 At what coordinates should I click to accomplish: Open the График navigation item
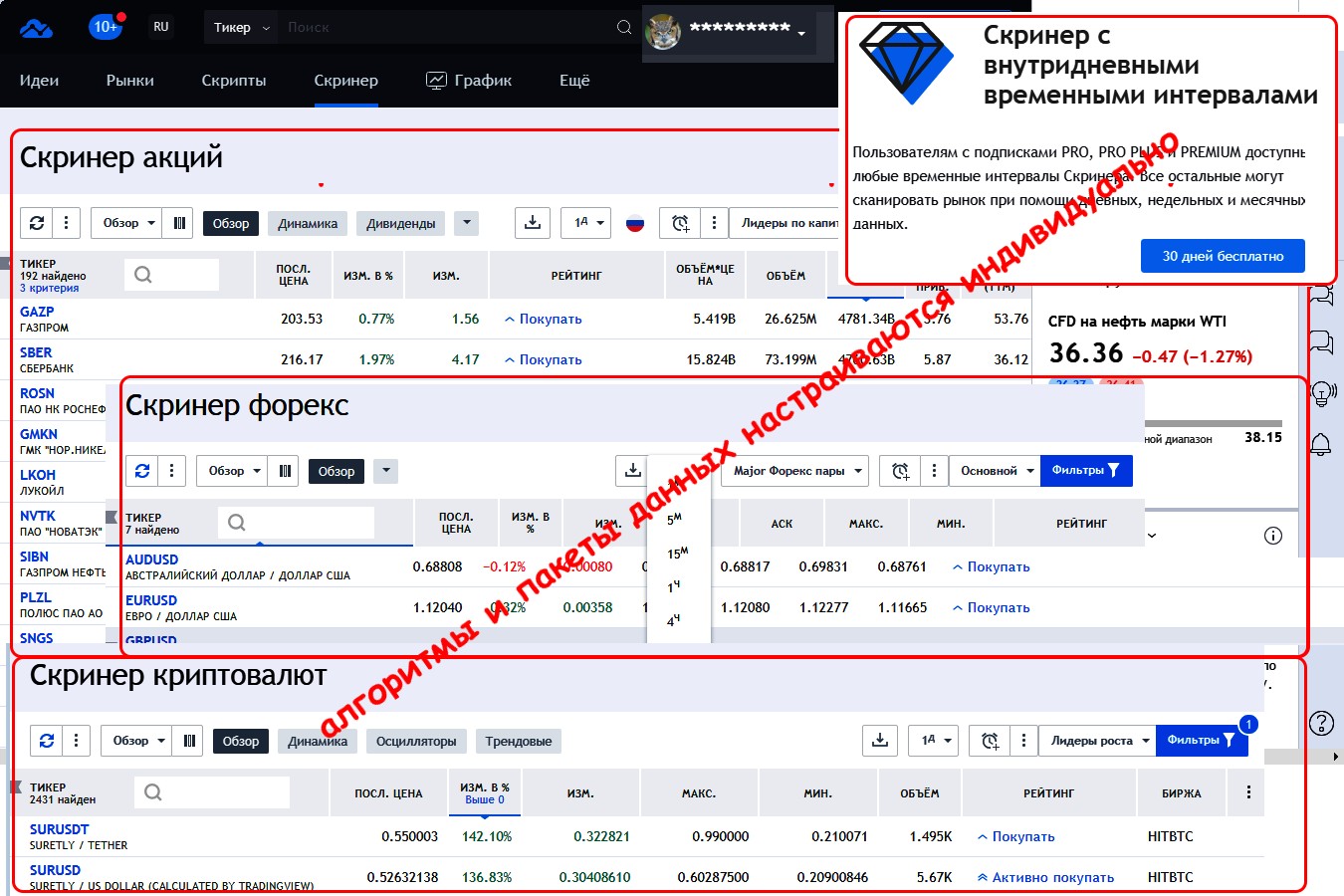tap(469, 81)
